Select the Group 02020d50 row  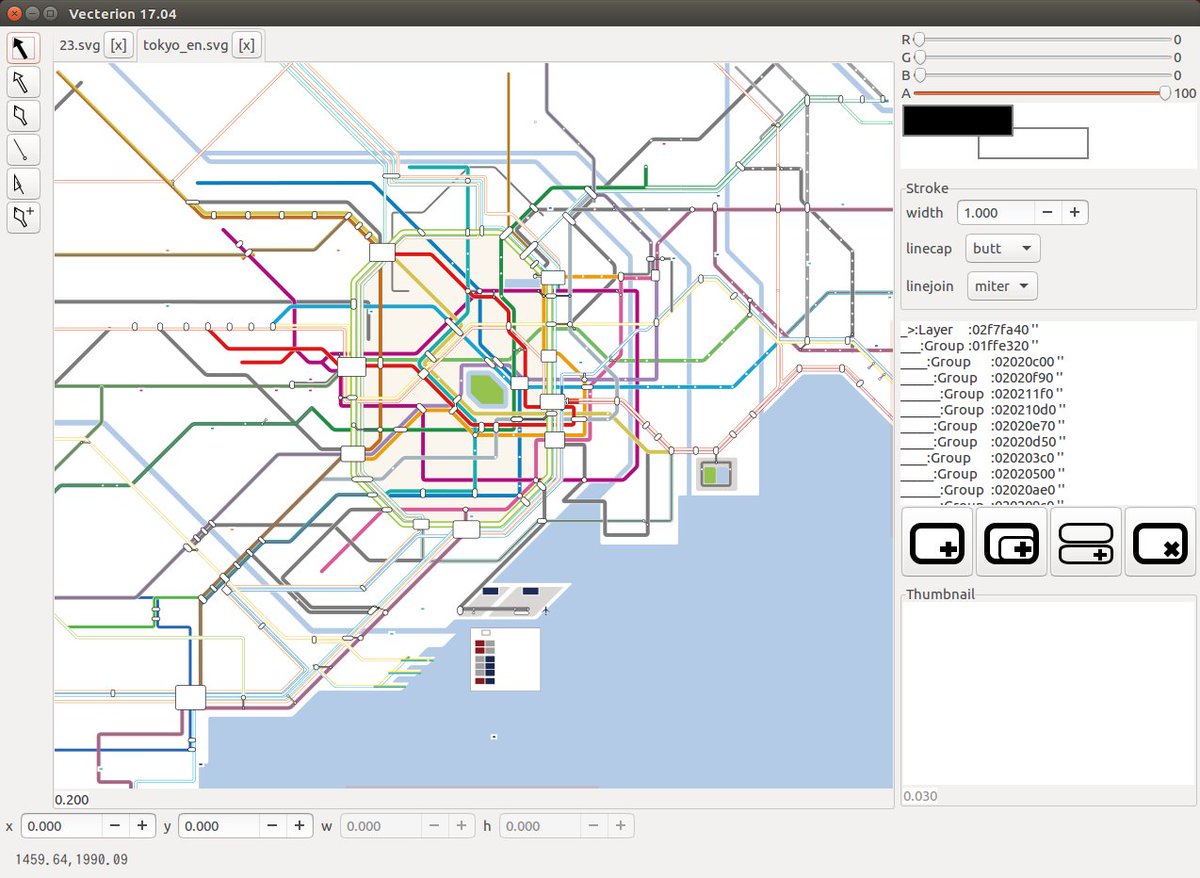(x=1048, y=442)
